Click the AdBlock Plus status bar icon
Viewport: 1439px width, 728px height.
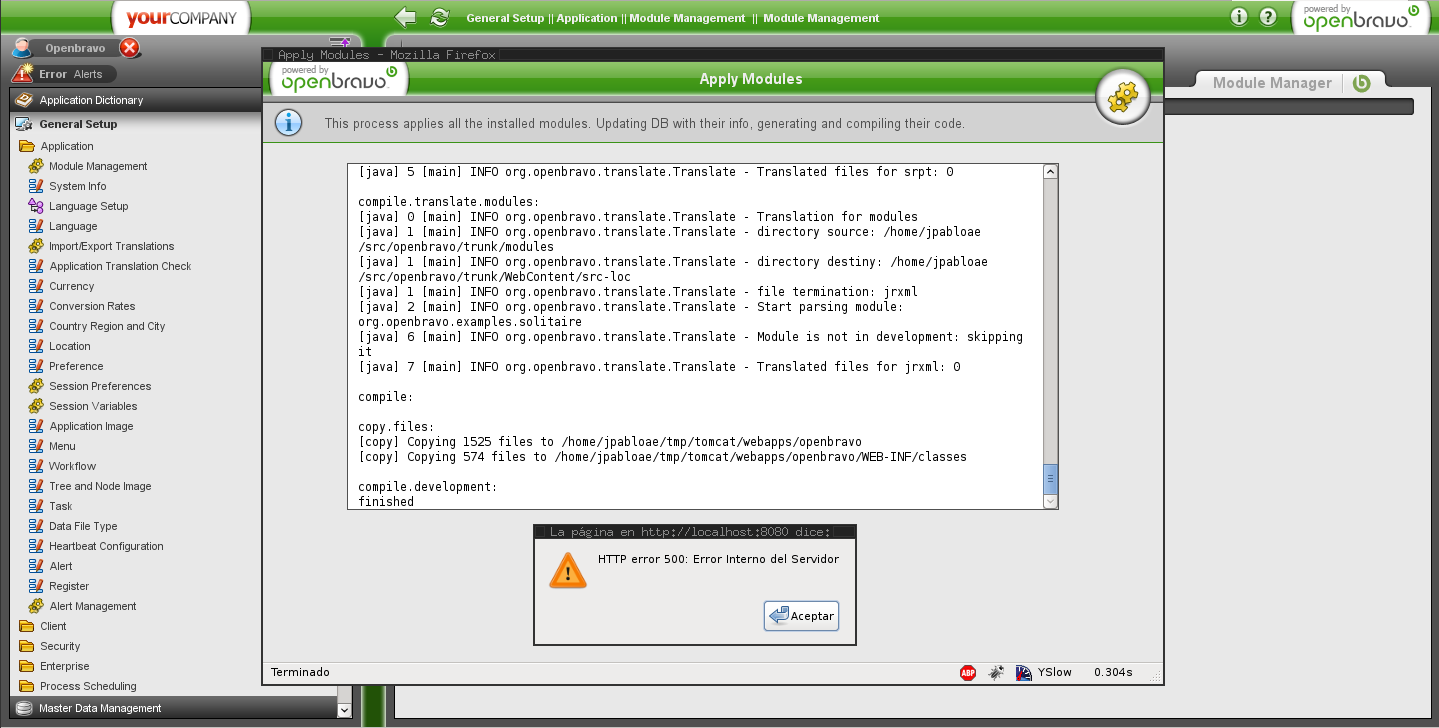pyautogui.click(x=968, y=673)
